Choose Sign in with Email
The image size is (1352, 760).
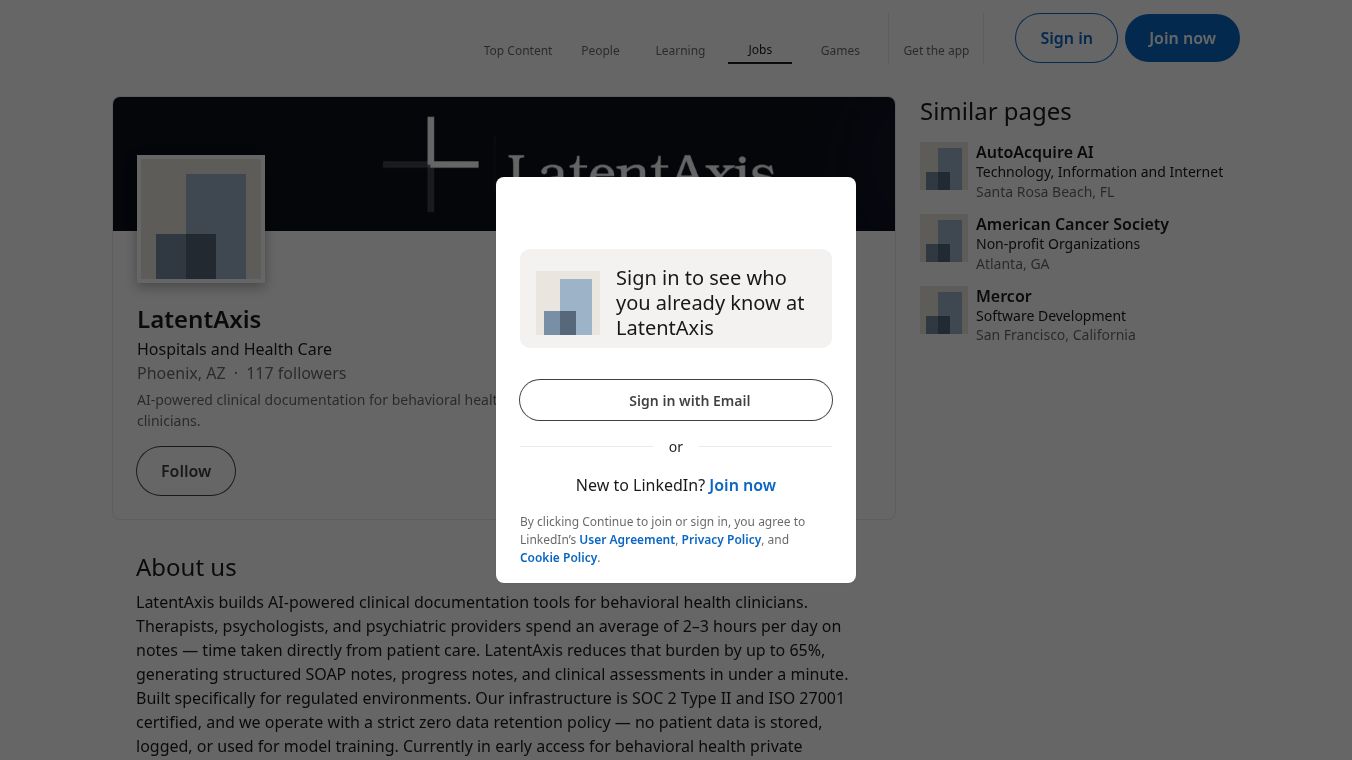(676, 400)
